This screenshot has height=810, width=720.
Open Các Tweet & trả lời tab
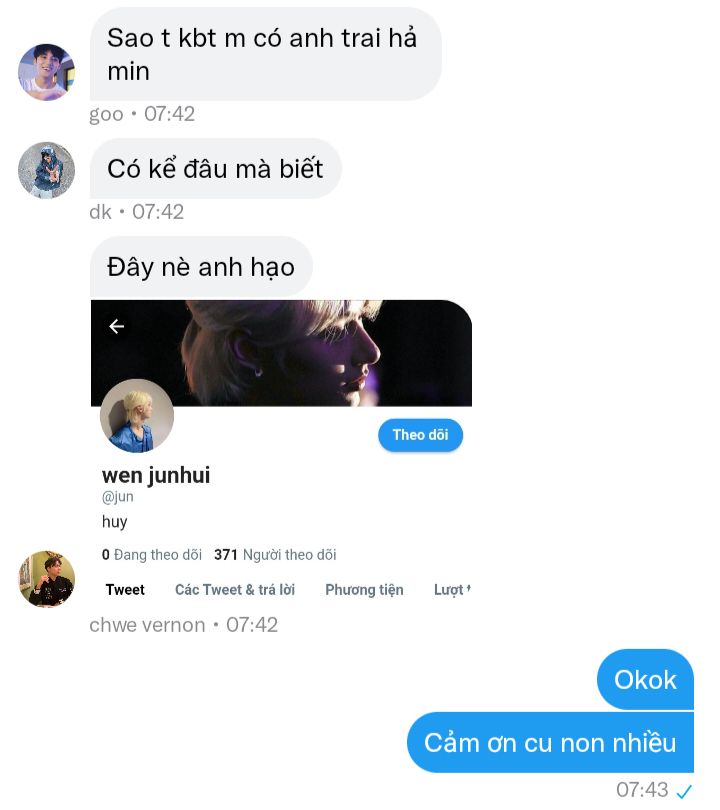235,590
